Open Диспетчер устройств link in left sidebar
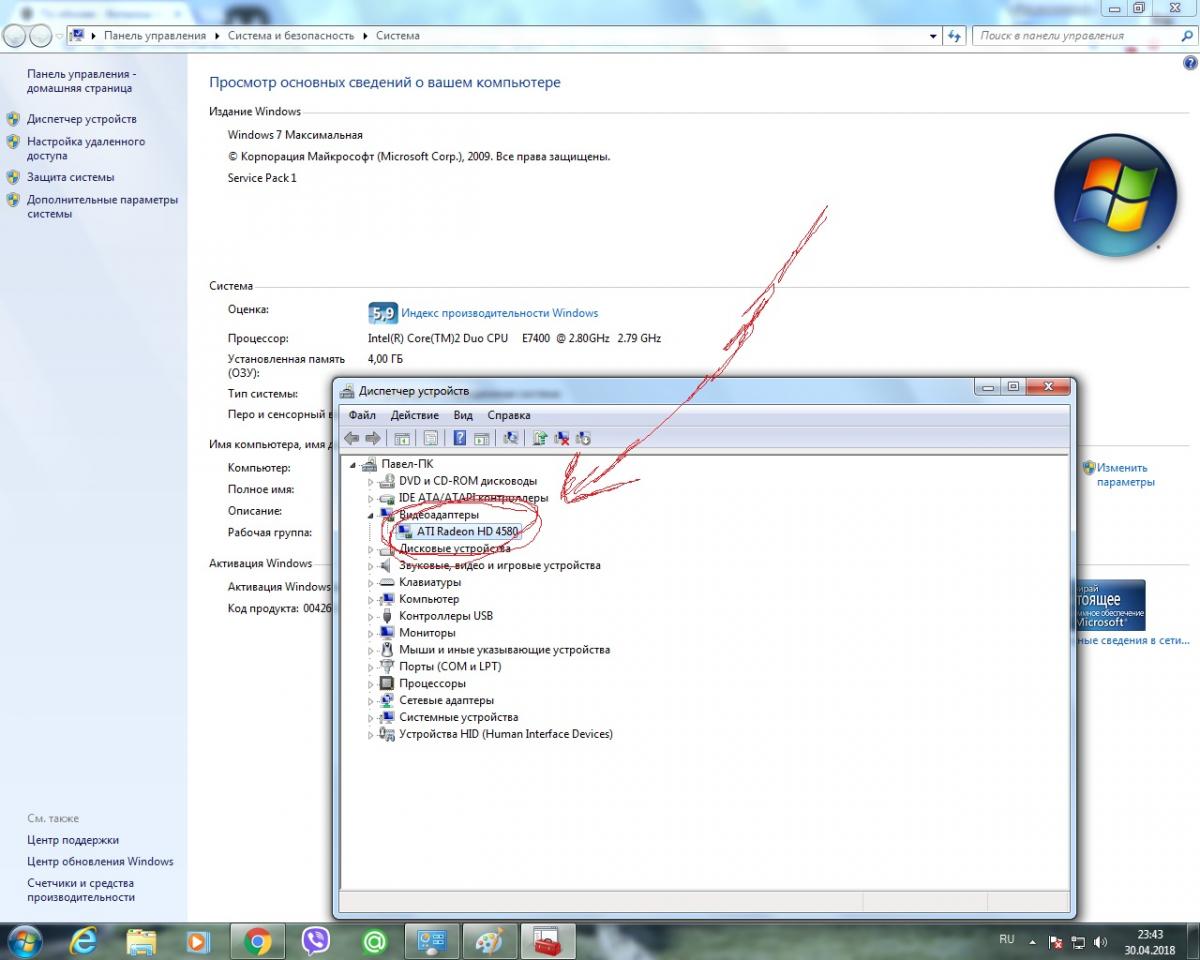Viewport: 1200px width, 960px height. point(82,119)
